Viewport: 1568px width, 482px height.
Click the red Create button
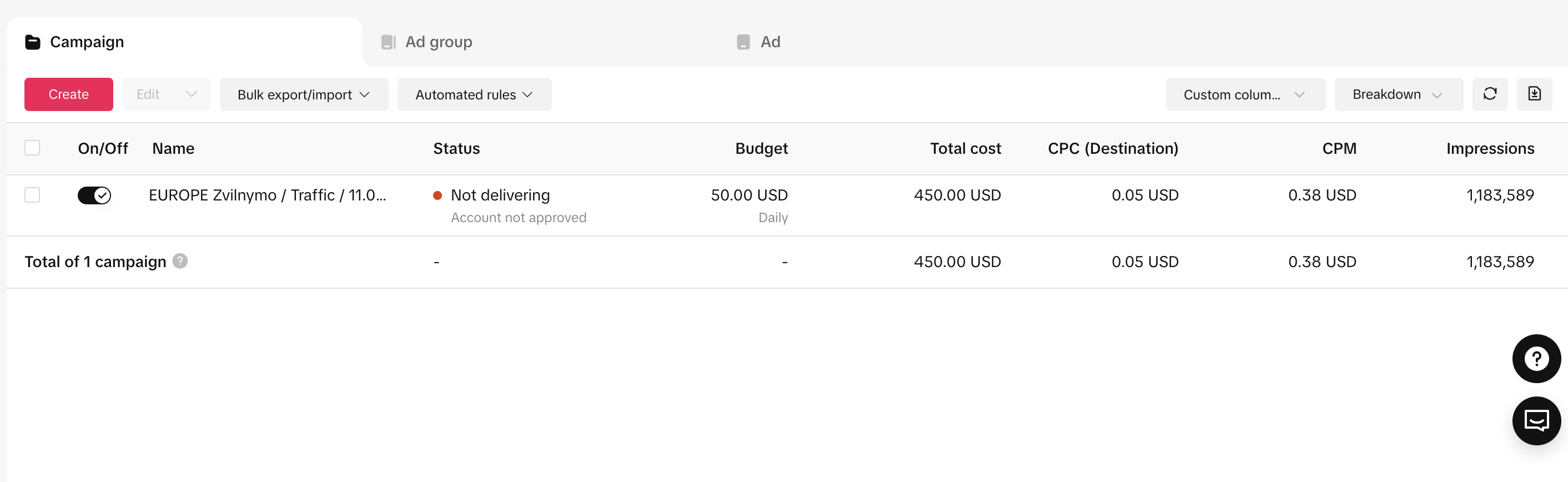click(69, 94)
